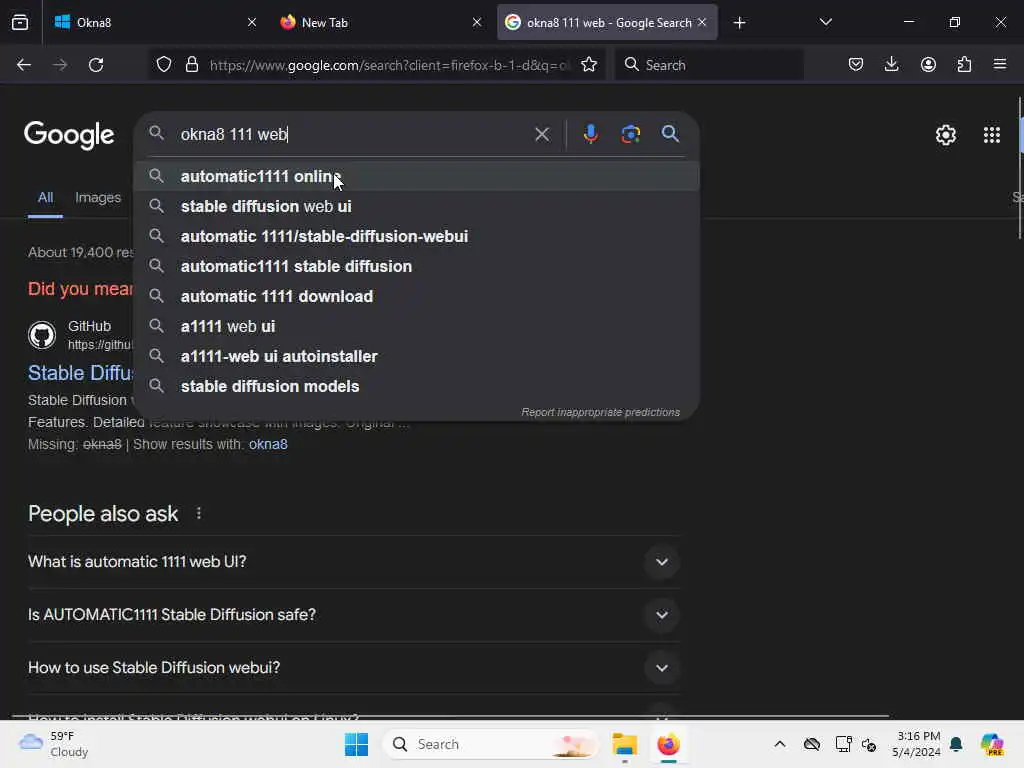Click the Firefox taskbar icon
1024x768 pixels.
coord(668,744)
